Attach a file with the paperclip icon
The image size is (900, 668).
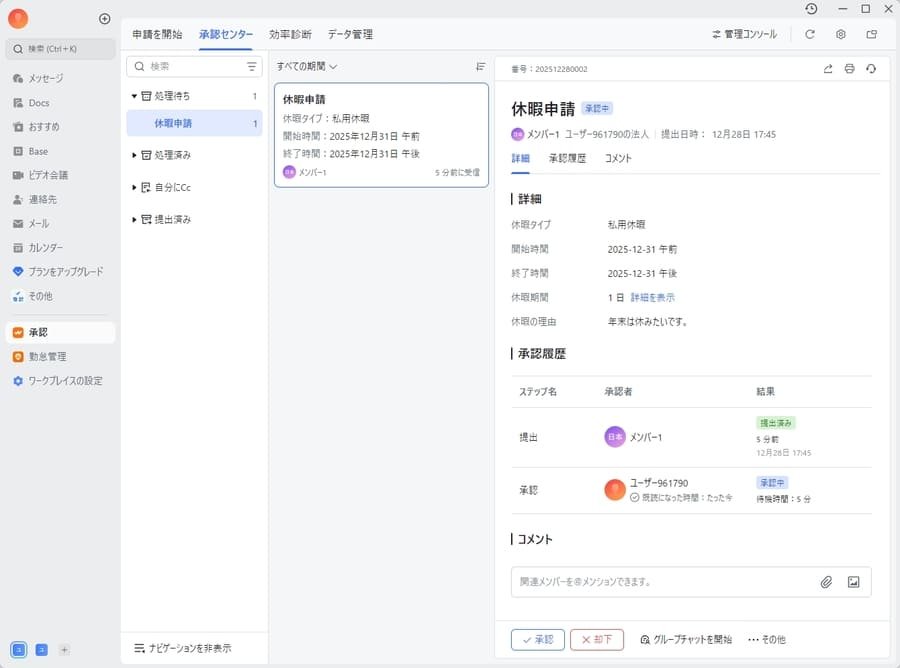pyautogui.click(x=825, y=581)
